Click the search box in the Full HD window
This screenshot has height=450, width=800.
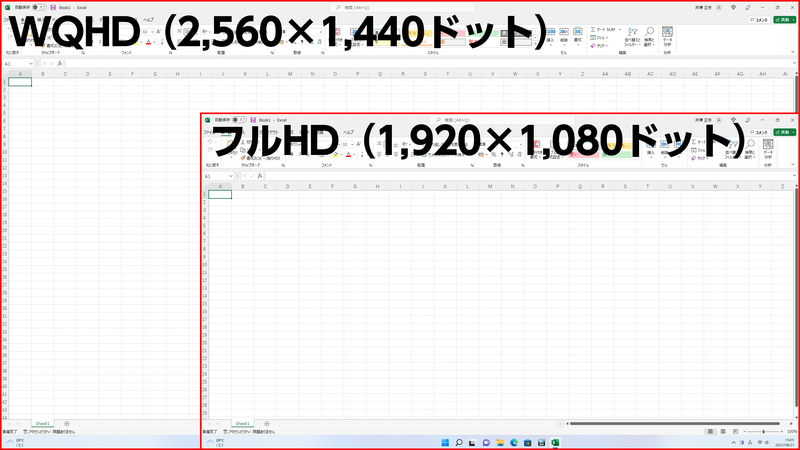pyautogui.click(x=503, y=120)
